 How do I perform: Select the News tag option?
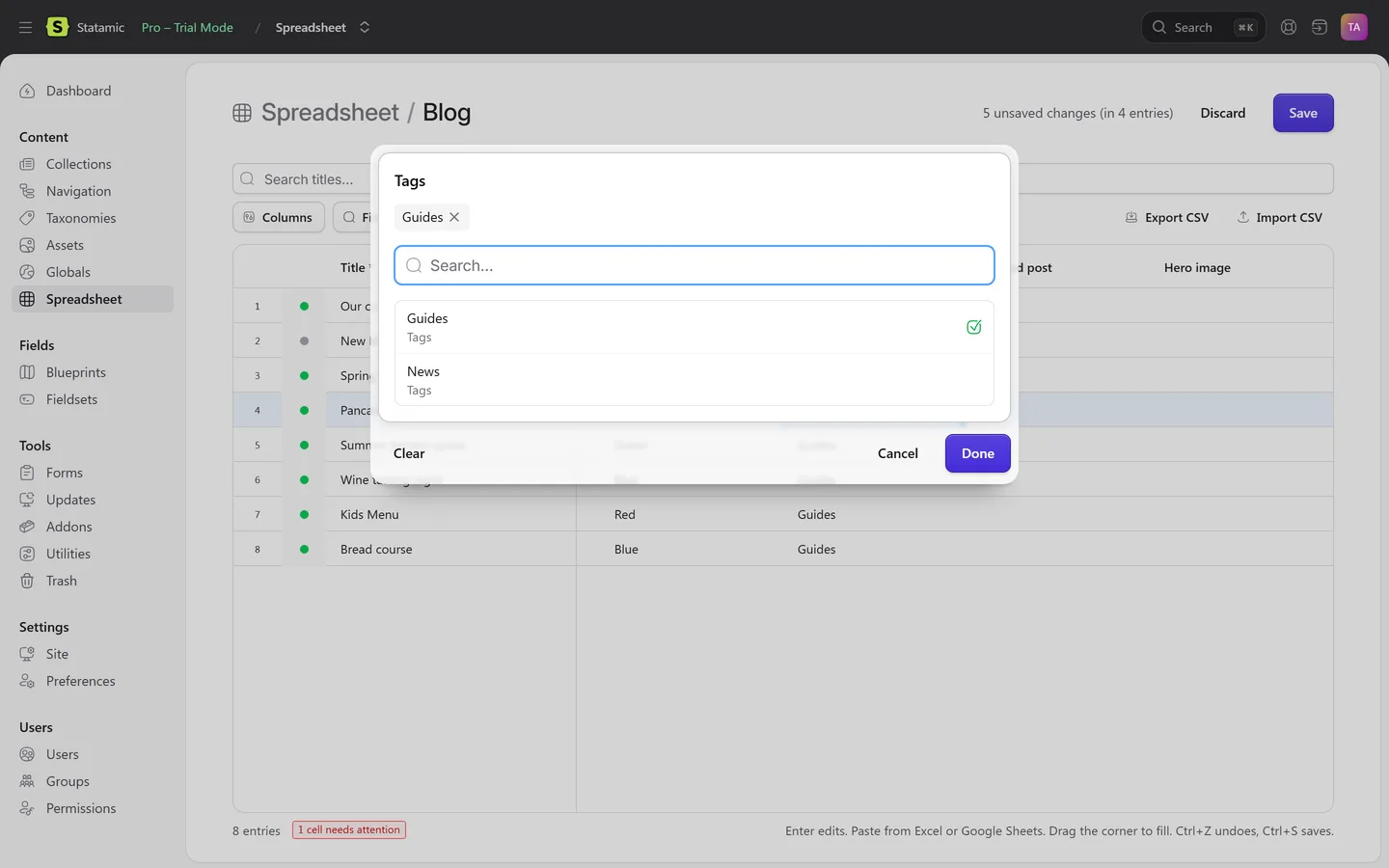(694, 380)
